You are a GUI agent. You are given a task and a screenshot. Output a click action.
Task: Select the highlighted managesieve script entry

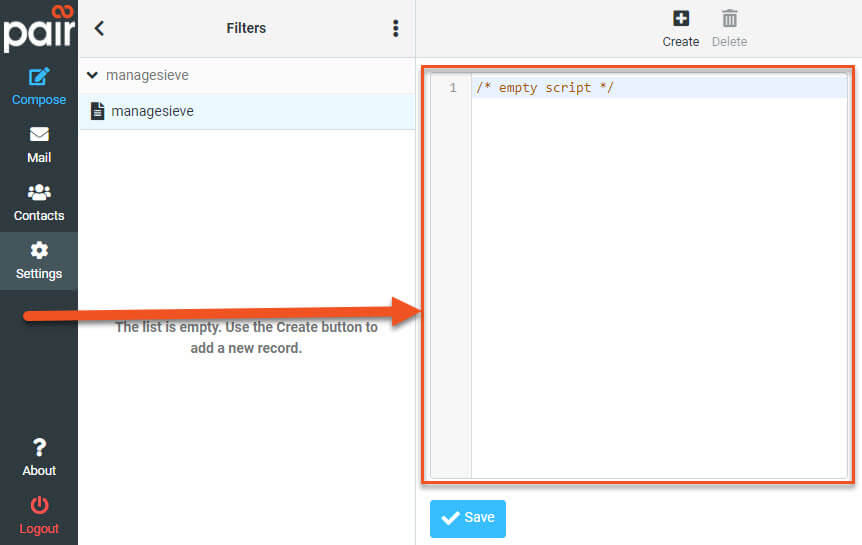click(x=152, y=111)
